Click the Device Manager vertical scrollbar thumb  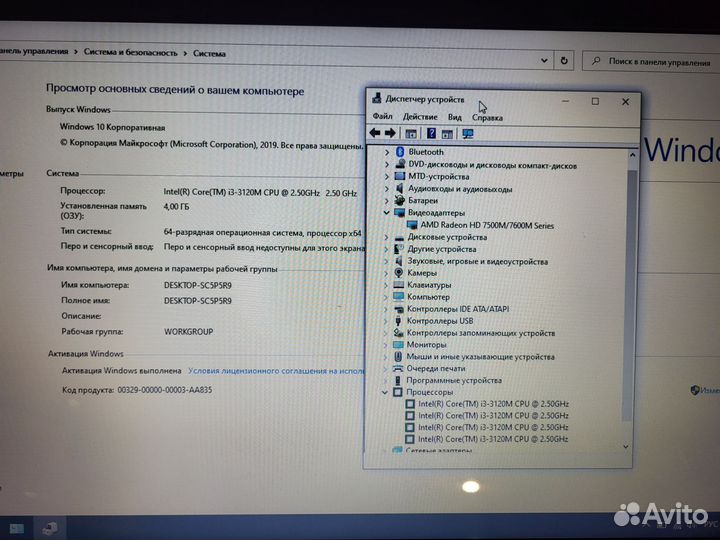coord(630,294)
